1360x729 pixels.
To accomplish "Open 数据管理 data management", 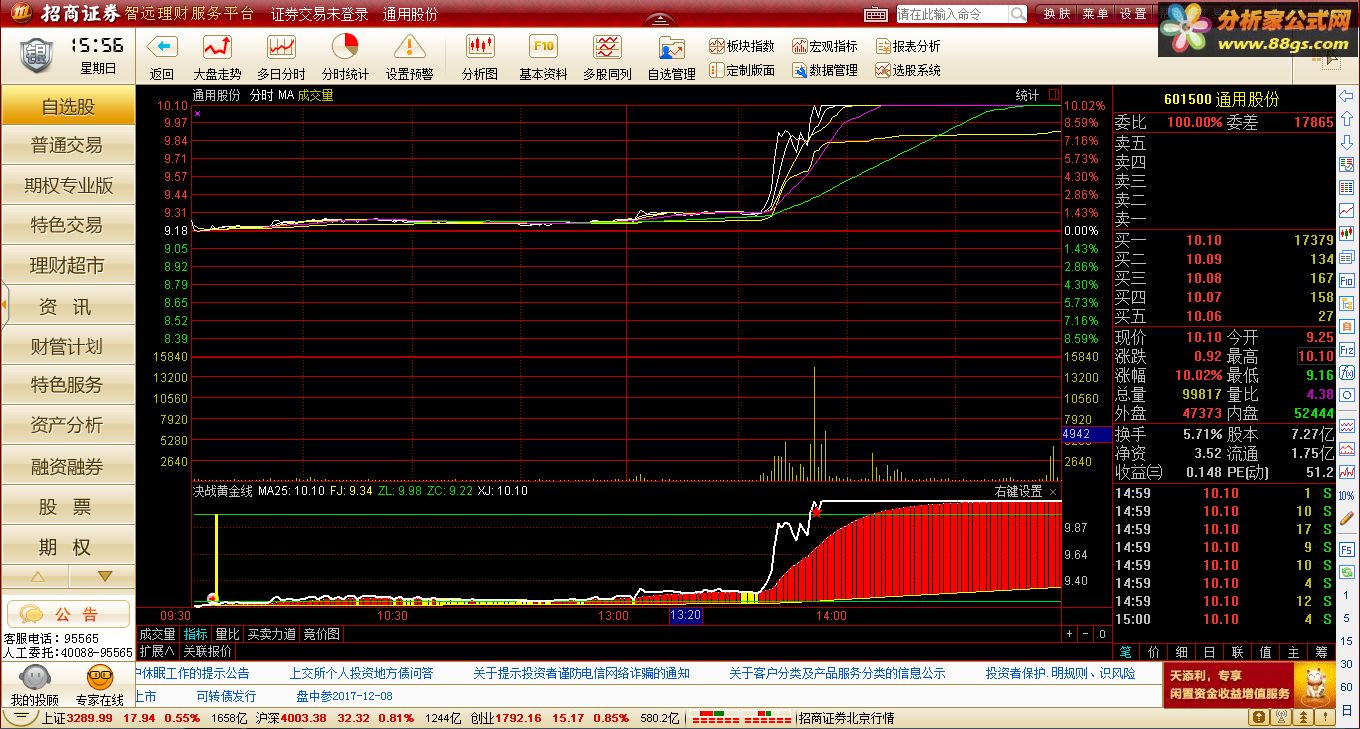I will click(825, 70).
